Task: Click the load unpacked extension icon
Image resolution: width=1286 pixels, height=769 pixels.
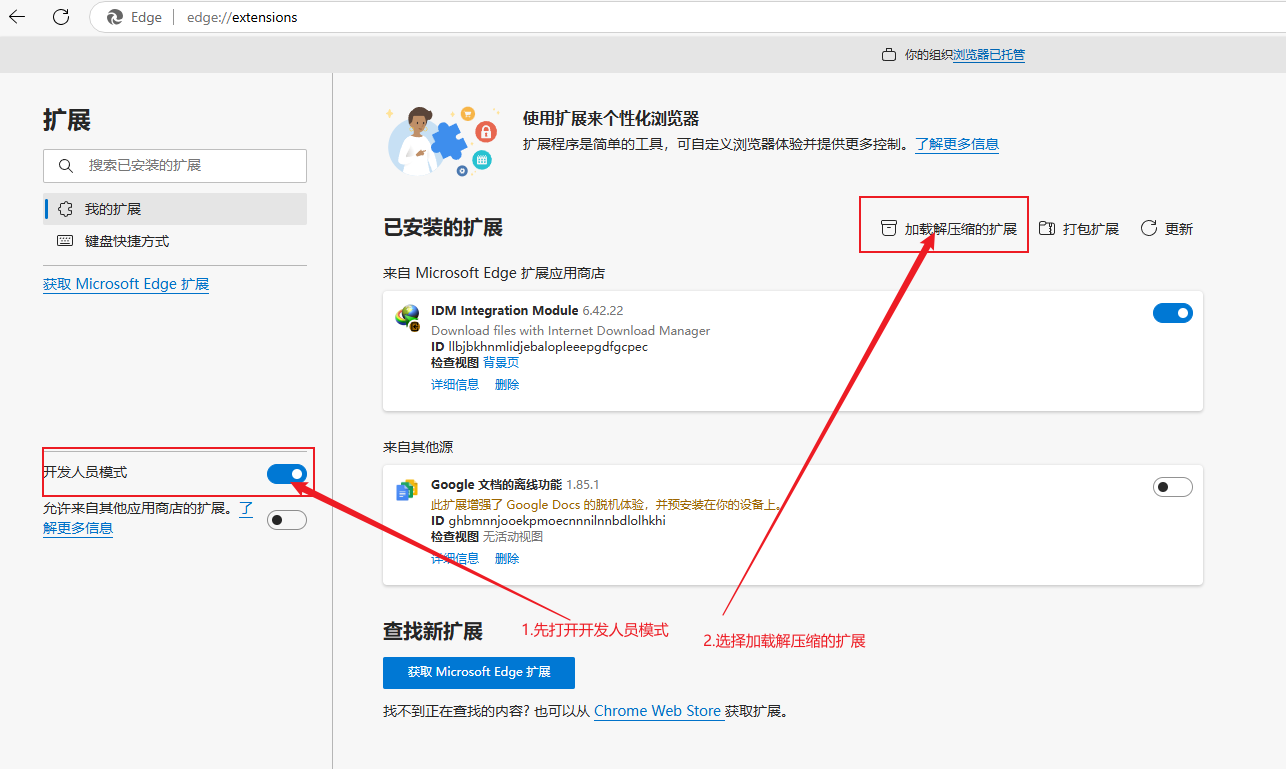Action: 888,229
